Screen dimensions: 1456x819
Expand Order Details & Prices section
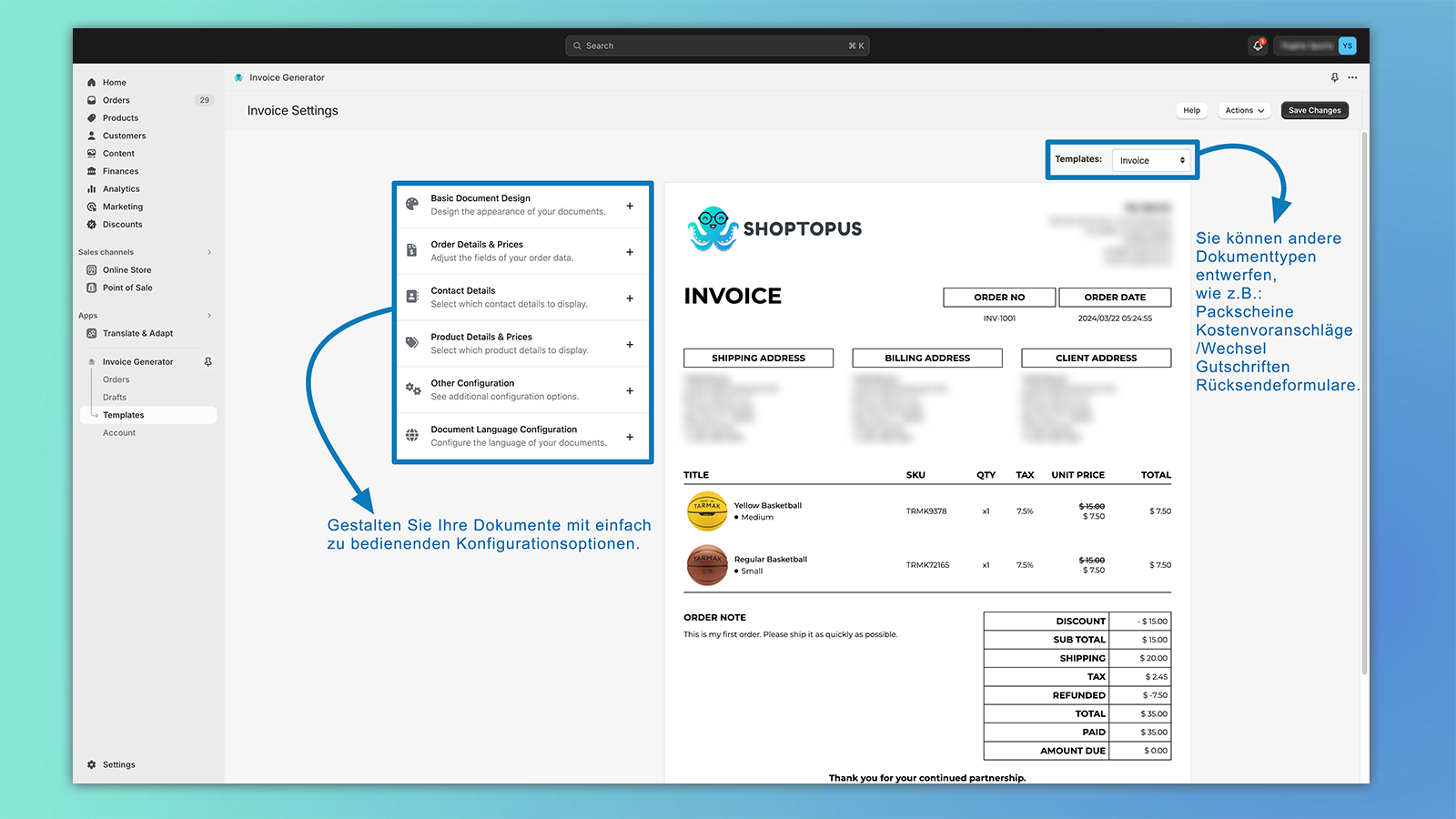click(x=630, y=252)
